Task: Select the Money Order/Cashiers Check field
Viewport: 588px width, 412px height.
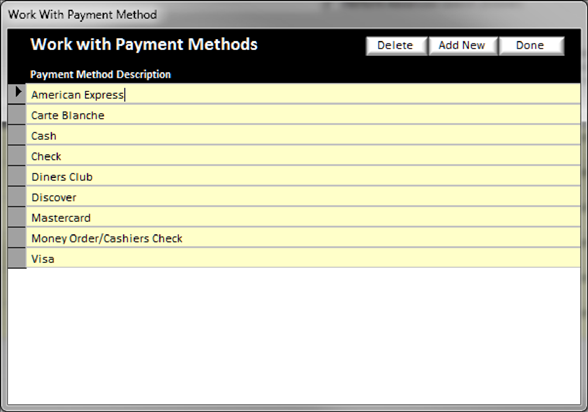Action: coord(303,238)
